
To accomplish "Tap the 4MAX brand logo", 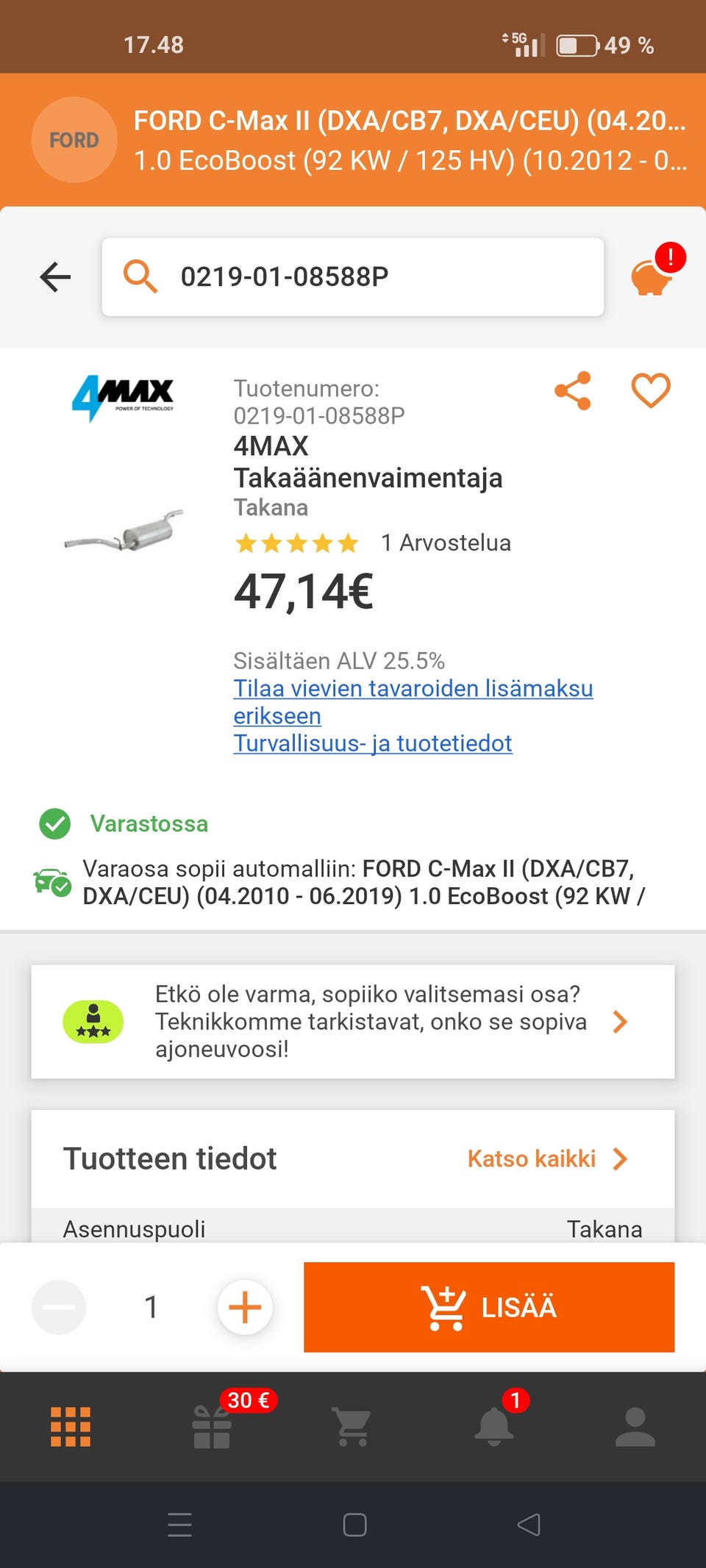I will 124,397.
